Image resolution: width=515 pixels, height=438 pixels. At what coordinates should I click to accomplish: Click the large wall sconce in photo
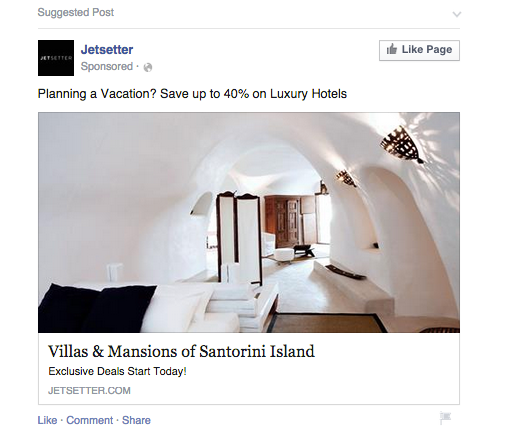401,145
